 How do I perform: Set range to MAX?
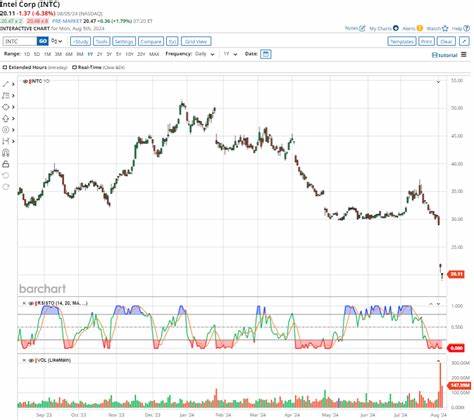154,54
